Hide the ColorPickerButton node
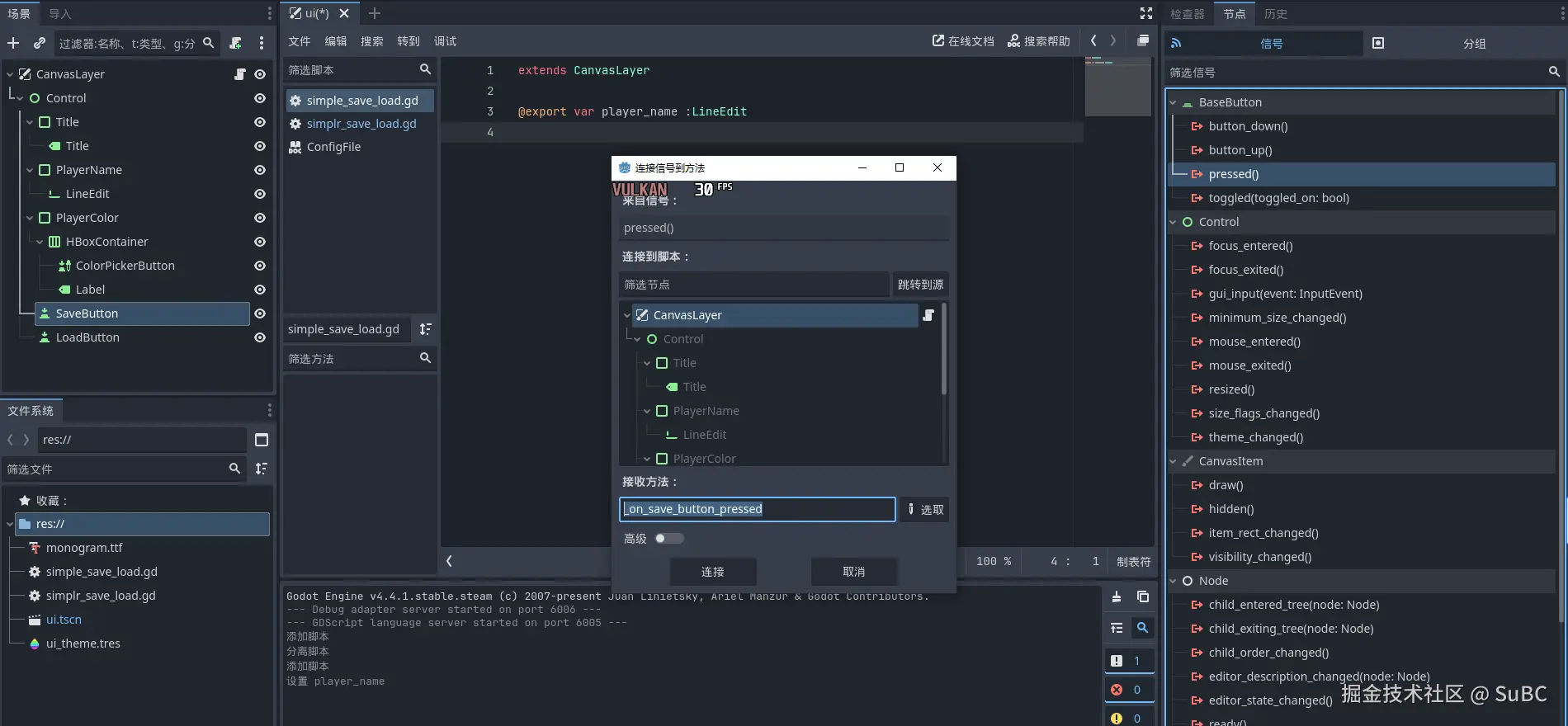1568x726 pixels. (x=260, y=266)
